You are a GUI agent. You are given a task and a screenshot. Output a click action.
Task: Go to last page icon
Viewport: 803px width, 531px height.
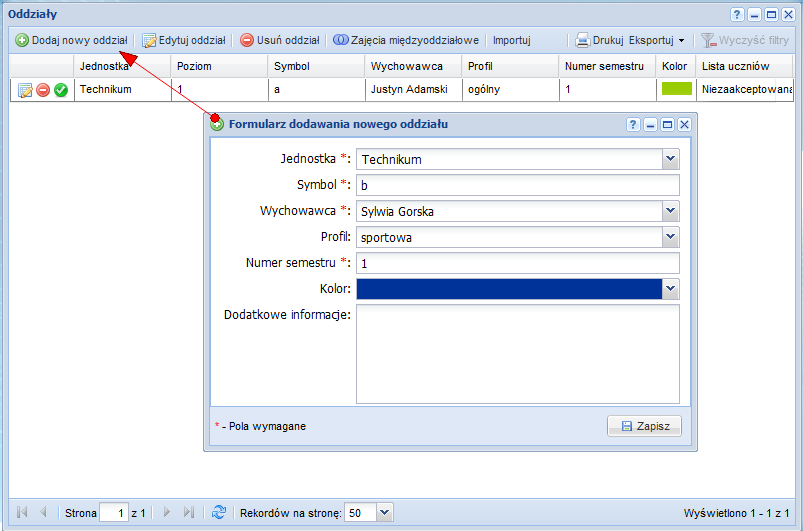[x=188, y=512]
